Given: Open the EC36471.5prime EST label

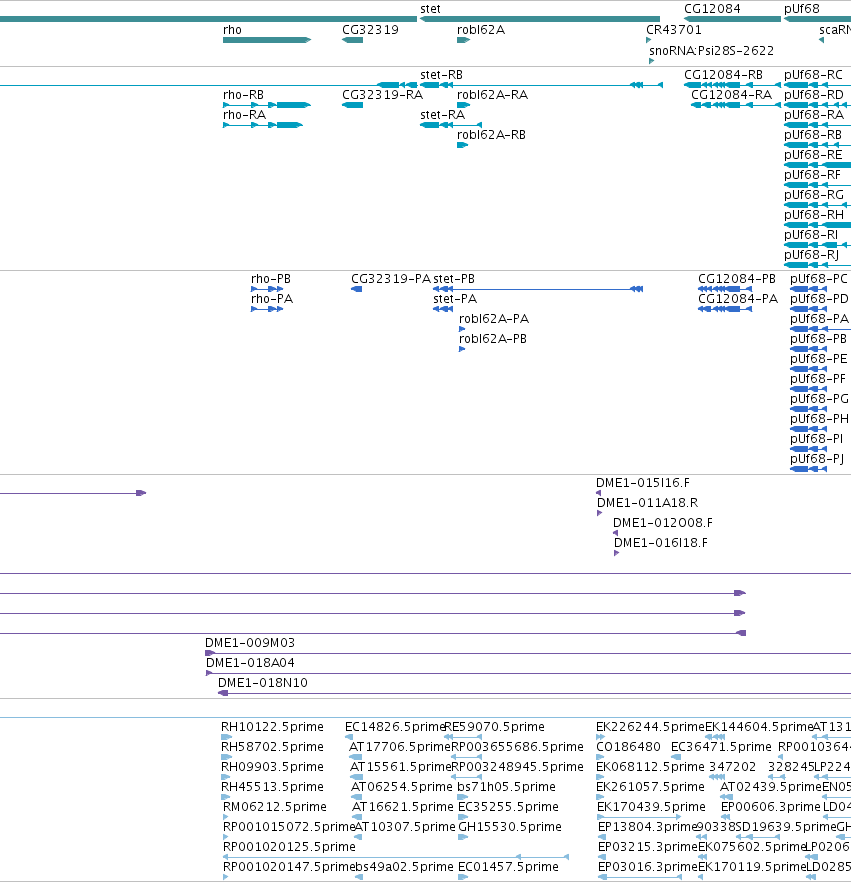Looking at the screenshot, I should tap(721, 746).
